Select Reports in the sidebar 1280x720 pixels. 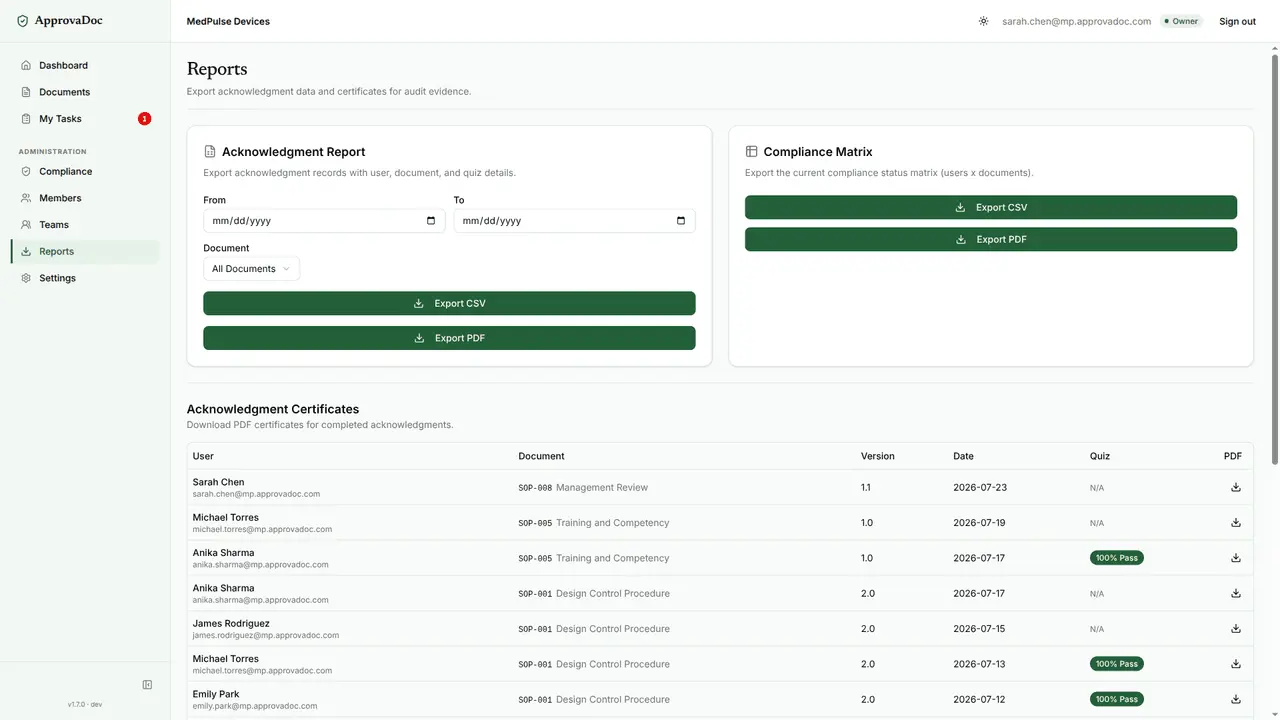click(85, 251)
